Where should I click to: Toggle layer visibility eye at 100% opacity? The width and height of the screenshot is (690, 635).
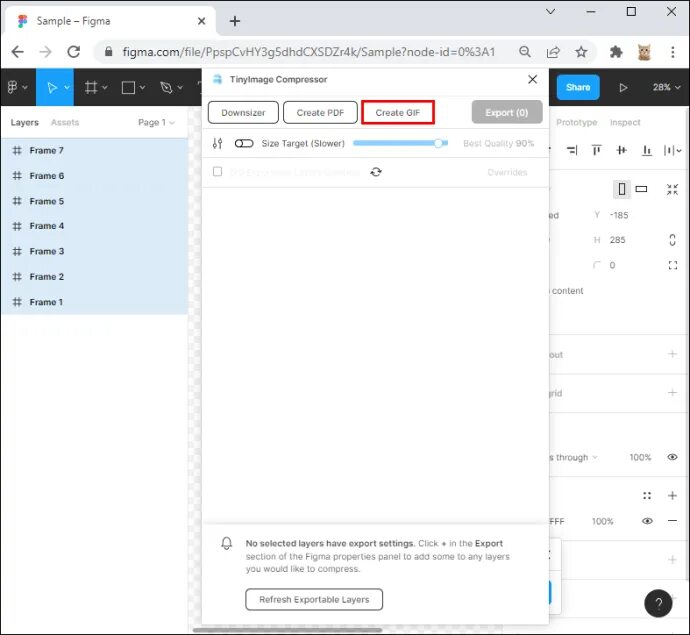pyautogui.click(x=672, y=457)
